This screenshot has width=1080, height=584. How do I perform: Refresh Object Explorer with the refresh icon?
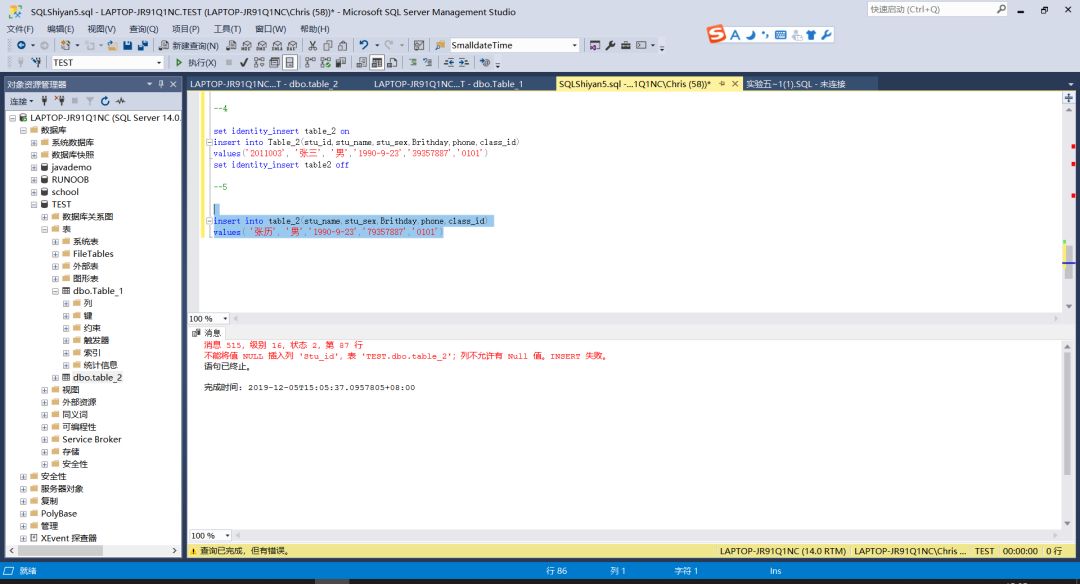[x=105, y=101]
